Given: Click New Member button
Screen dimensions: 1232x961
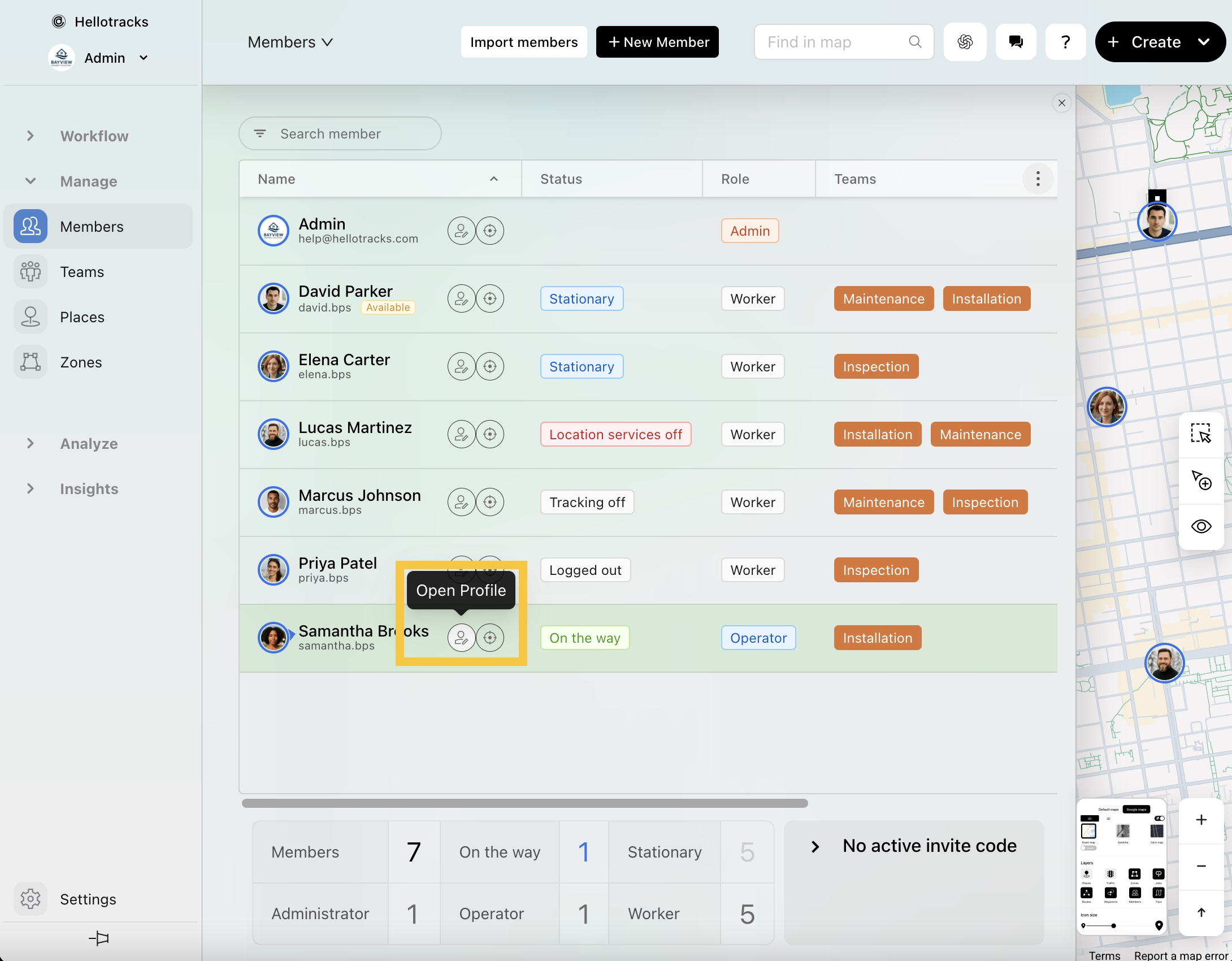Looking at the screenshot, I should coord(657,42).
